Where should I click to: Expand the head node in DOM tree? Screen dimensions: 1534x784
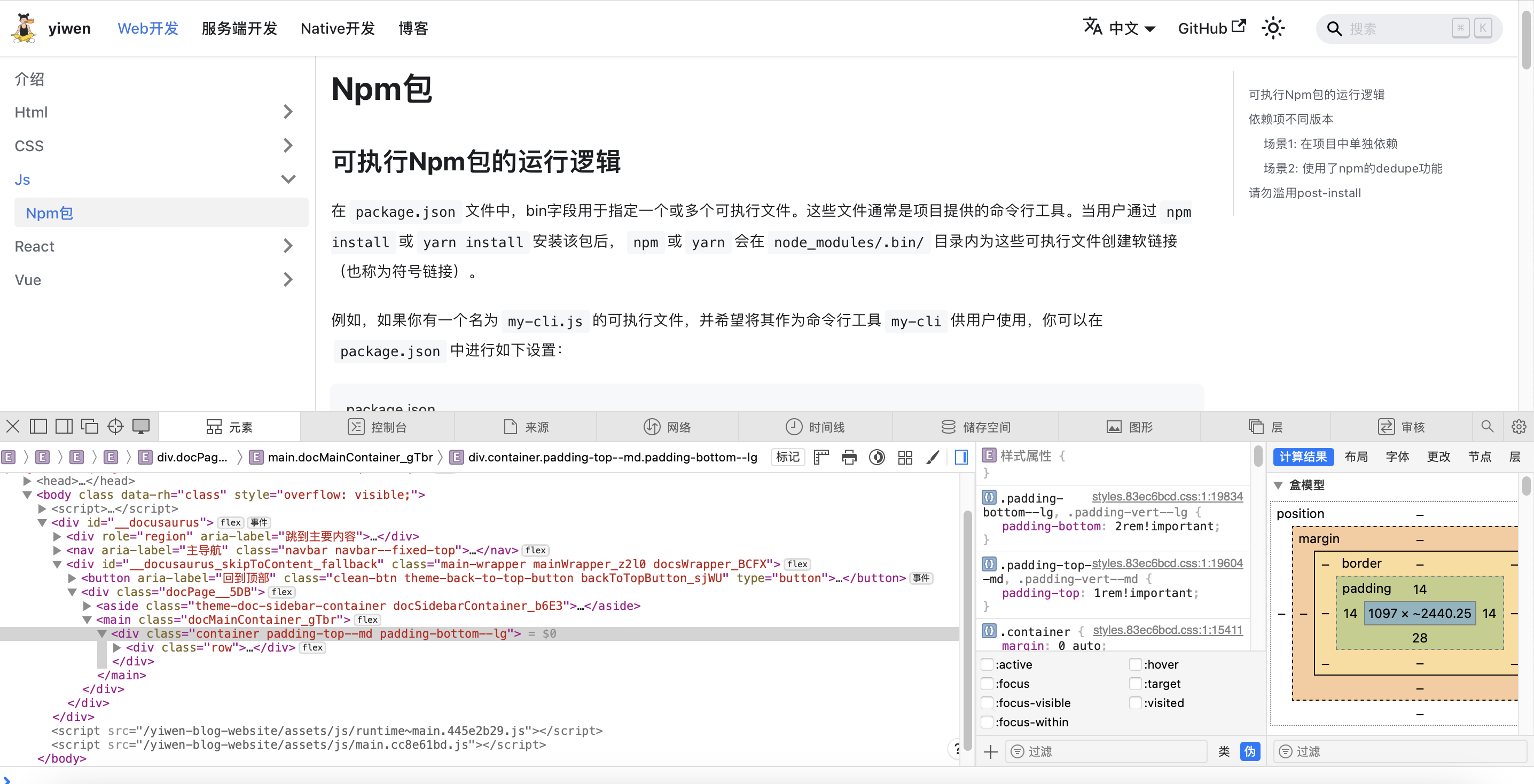(x=27, y=481)
